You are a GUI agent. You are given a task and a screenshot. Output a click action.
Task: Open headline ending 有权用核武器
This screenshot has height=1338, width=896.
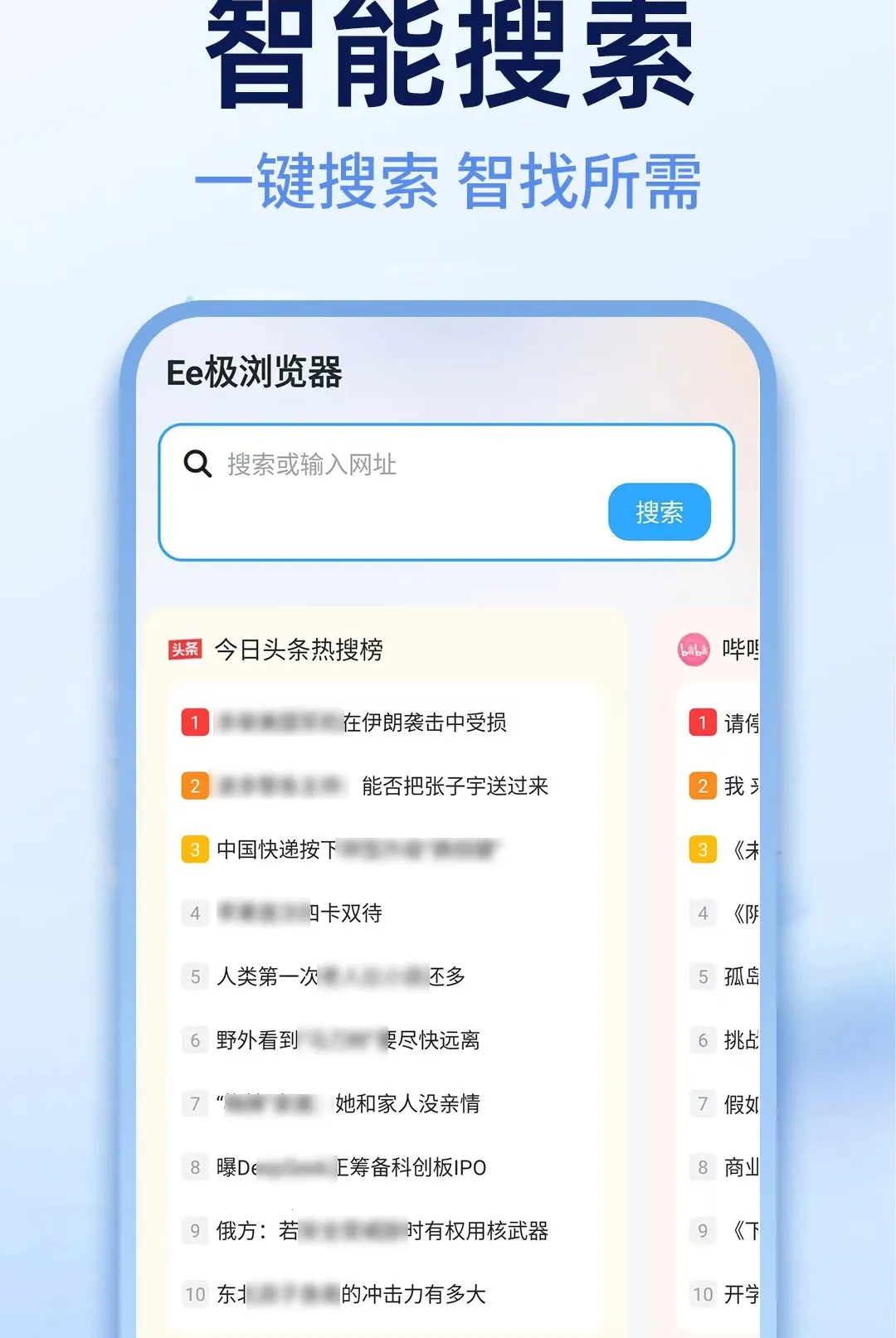(382, 1231)
